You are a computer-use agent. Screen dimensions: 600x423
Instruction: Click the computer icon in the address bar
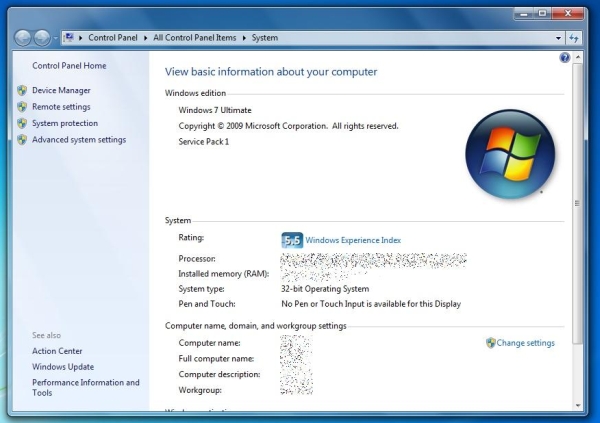pyautogui.click(x=69, y=38)
